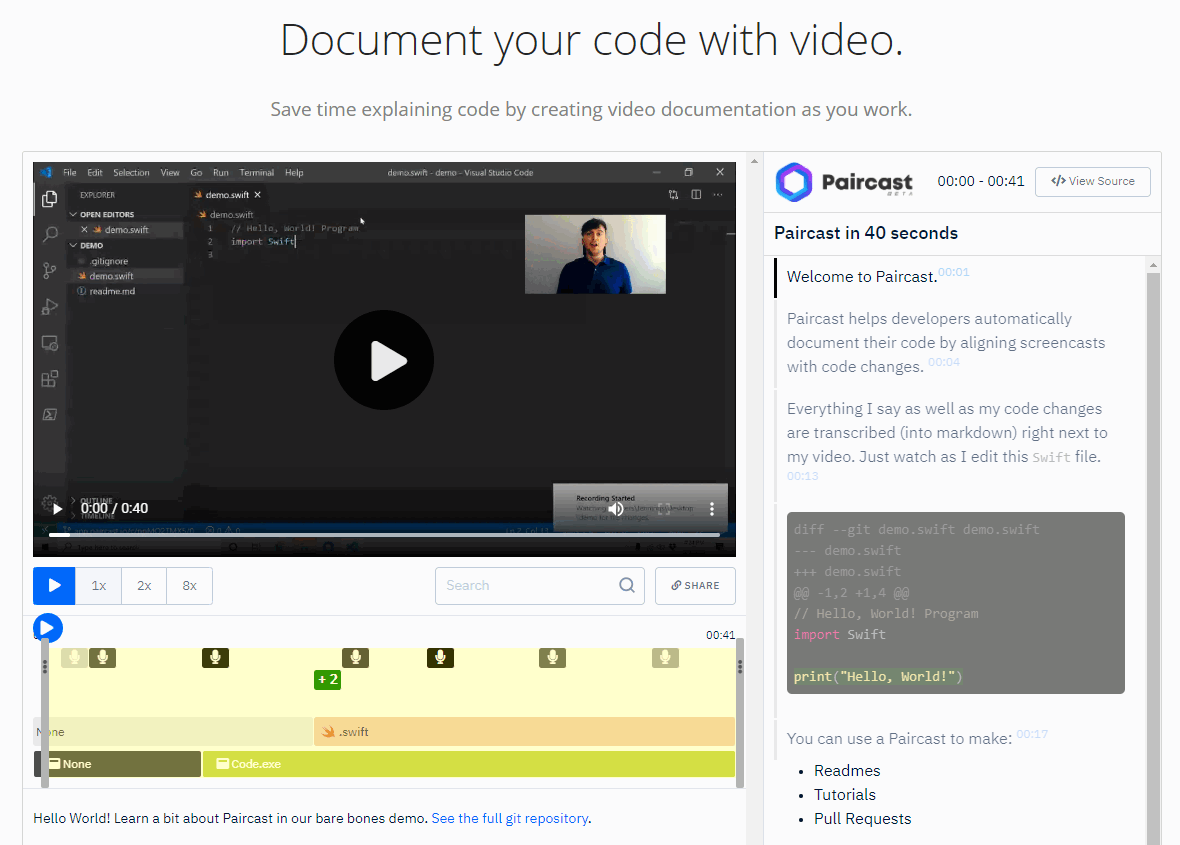Set playback speed to 8x
The height and width of the screenshot is (845, 1180).
190,585
